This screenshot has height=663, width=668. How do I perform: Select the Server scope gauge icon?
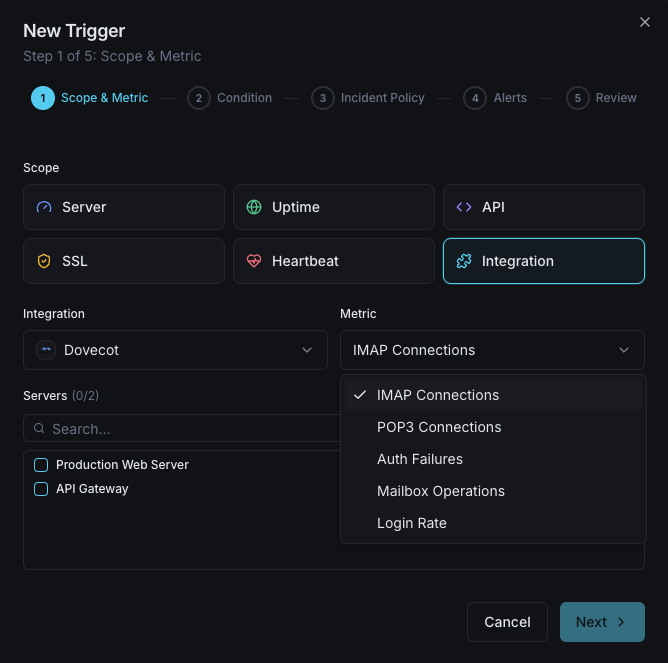(44, 207)
